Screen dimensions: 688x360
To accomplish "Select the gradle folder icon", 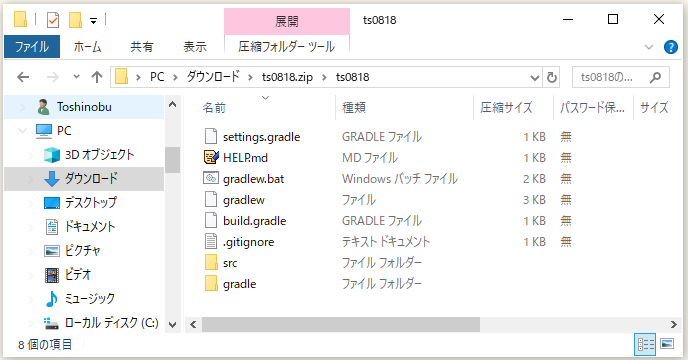I will click(211, 284).
